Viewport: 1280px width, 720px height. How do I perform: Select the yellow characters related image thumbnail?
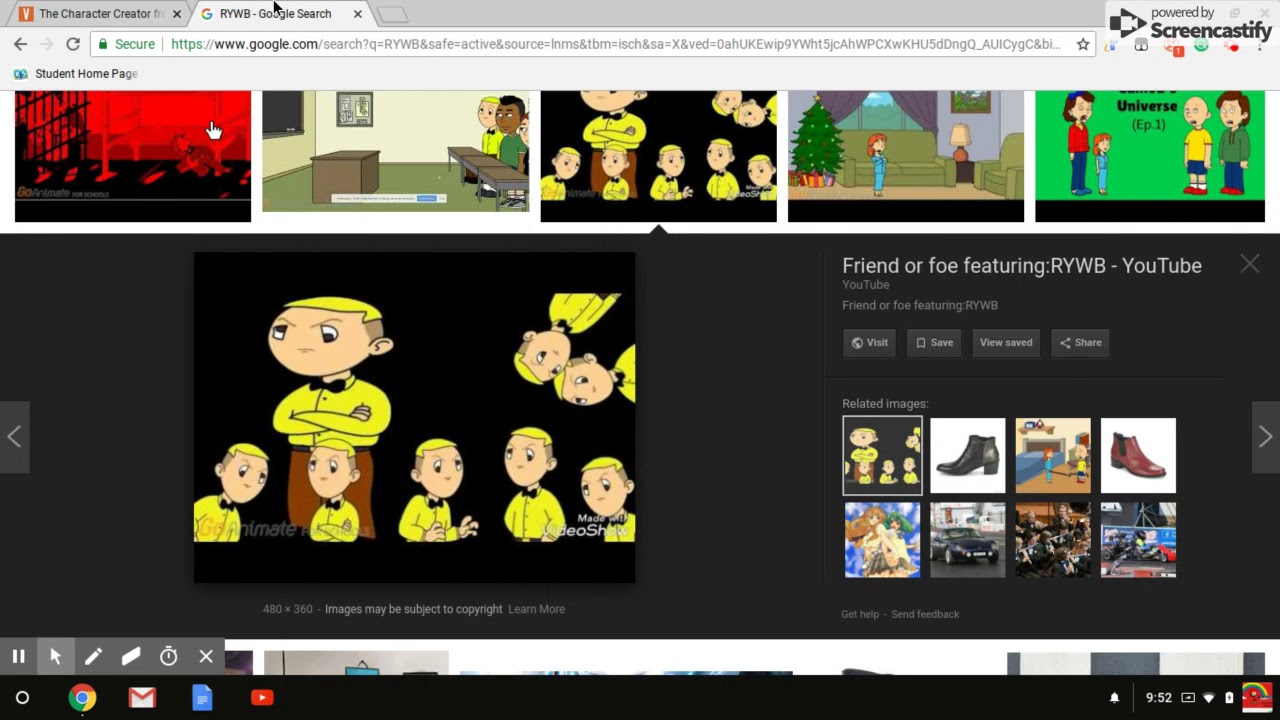click(x=882, y=456)
